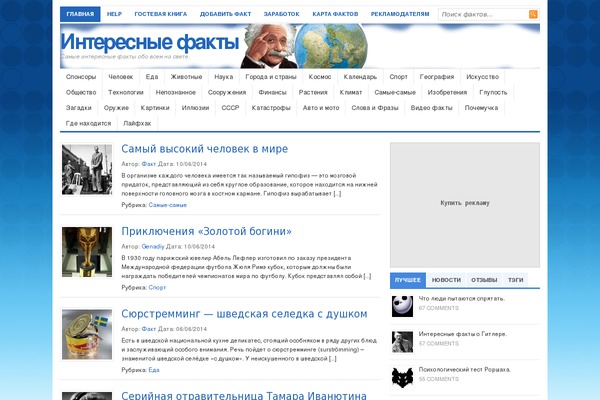Open the Города и страны category

(271, 77)
